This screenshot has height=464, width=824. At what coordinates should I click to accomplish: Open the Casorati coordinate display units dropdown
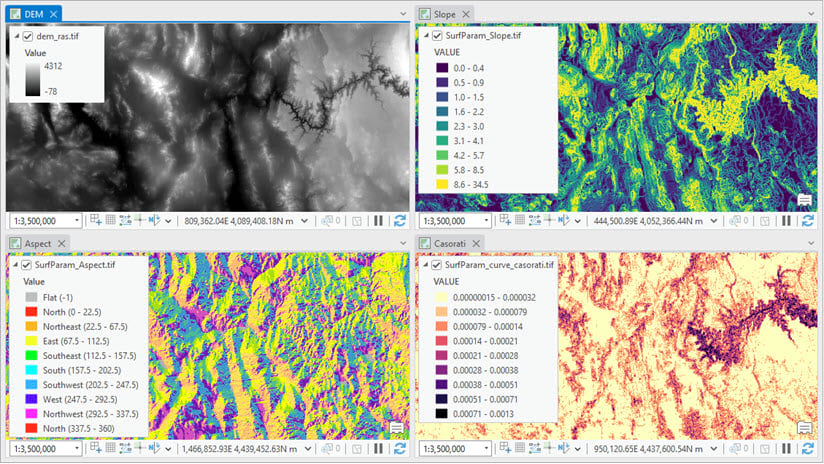[714, 449]
